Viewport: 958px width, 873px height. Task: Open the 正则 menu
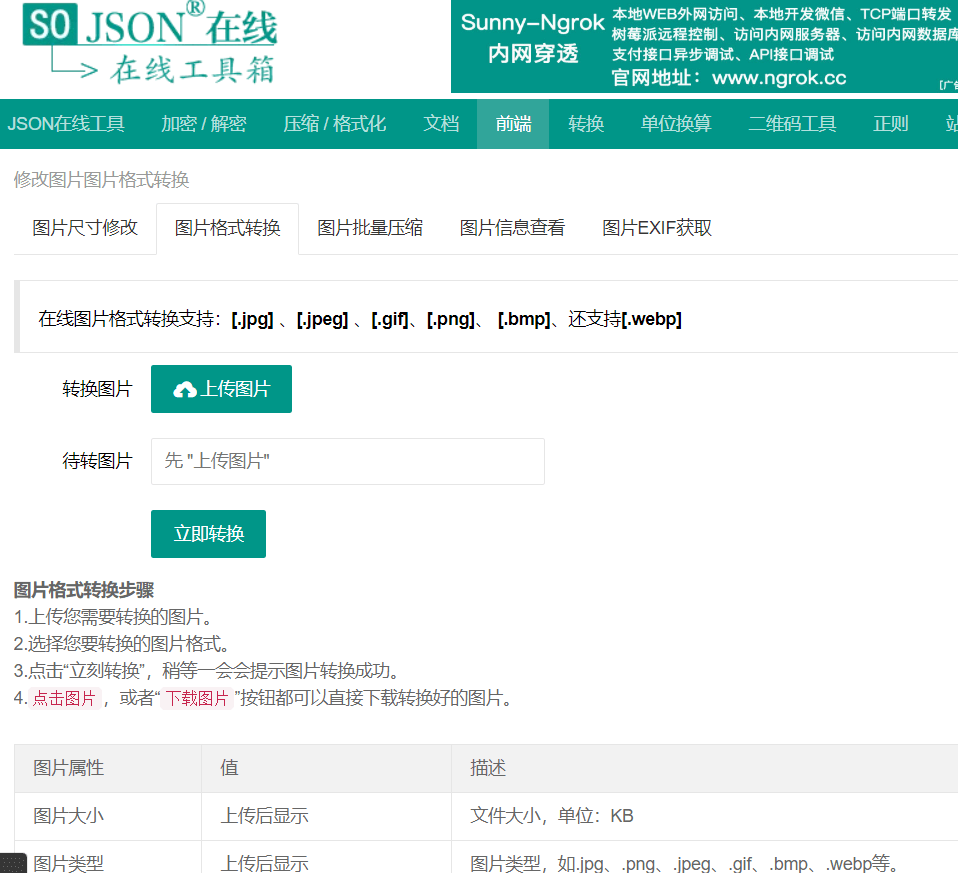point(891,124)
